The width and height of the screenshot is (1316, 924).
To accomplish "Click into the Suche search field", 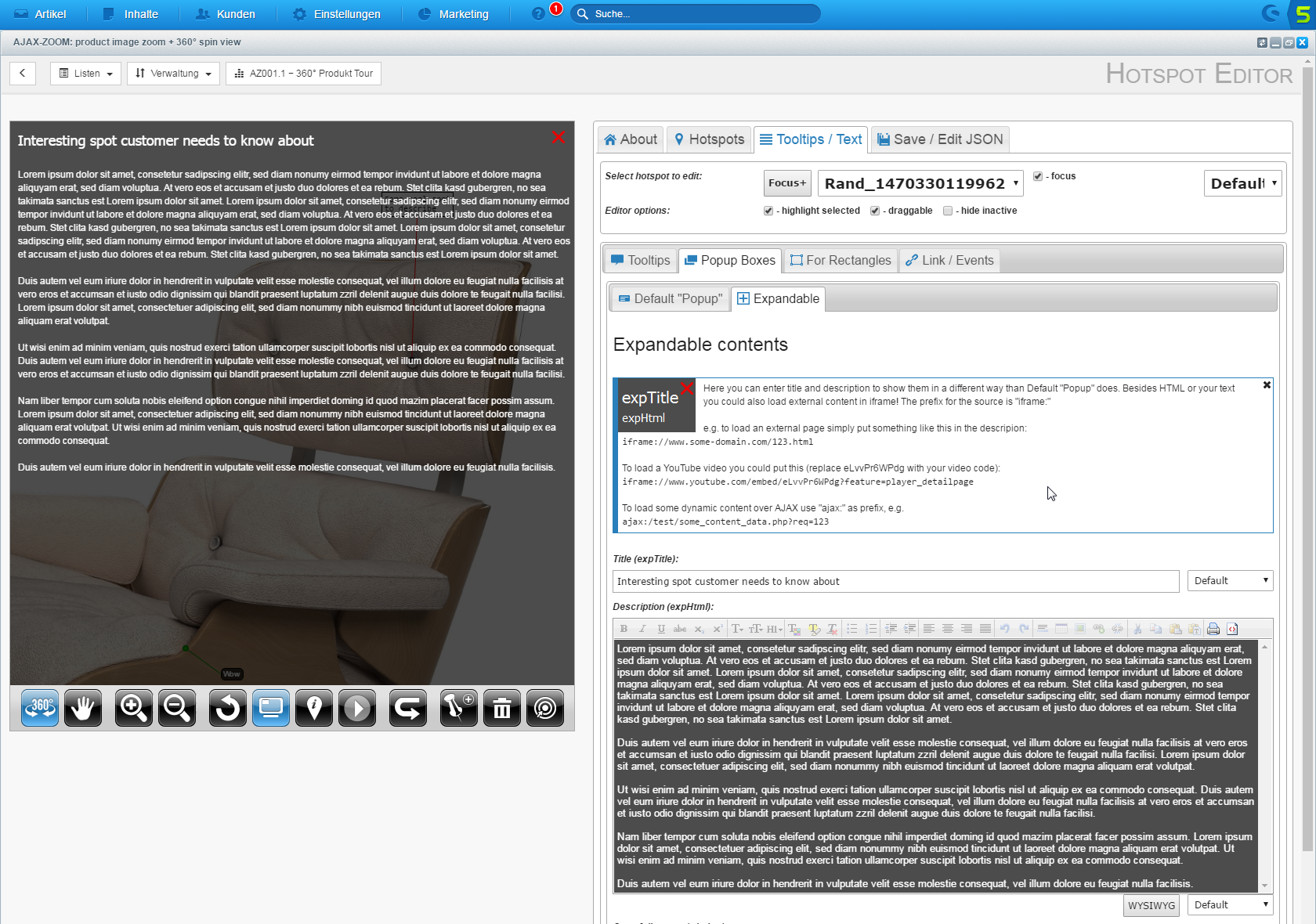I will (696, 14).
